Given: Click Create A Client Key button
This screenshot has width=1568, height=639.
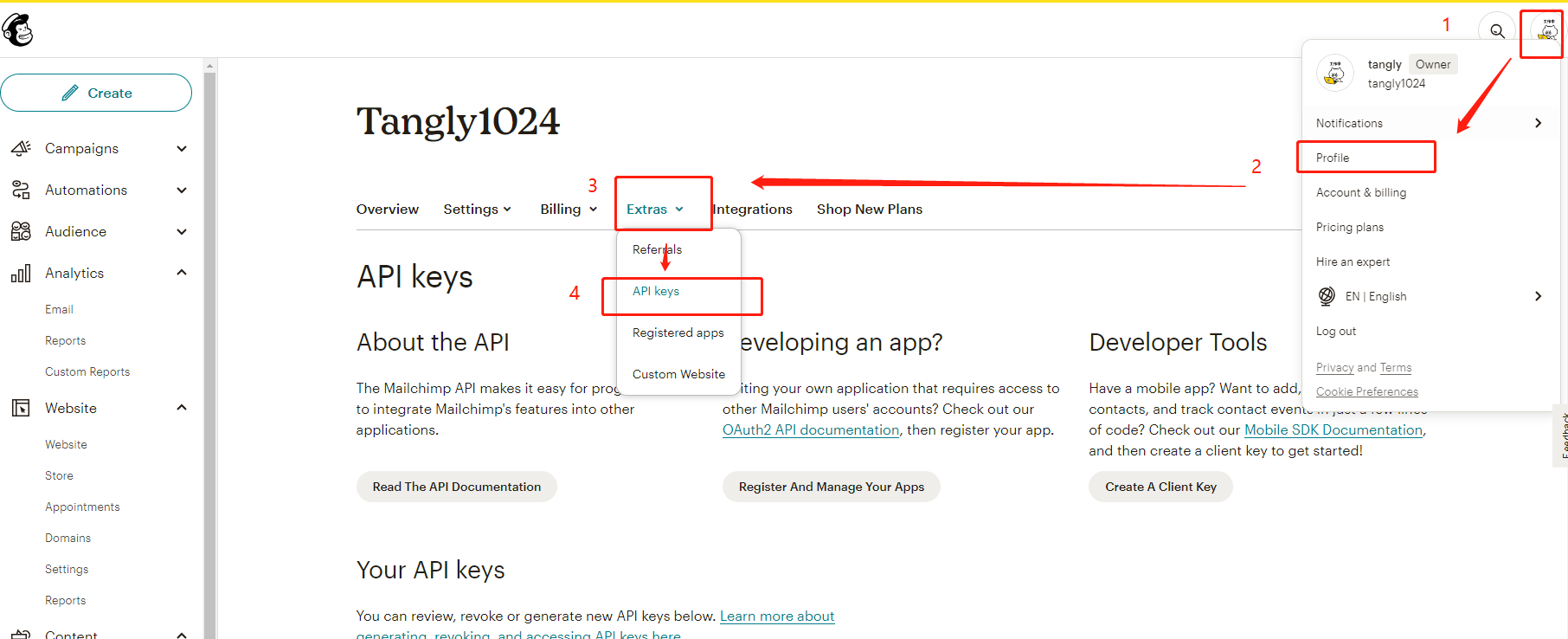Looking at the screenshot, I should pos(1160,487).
